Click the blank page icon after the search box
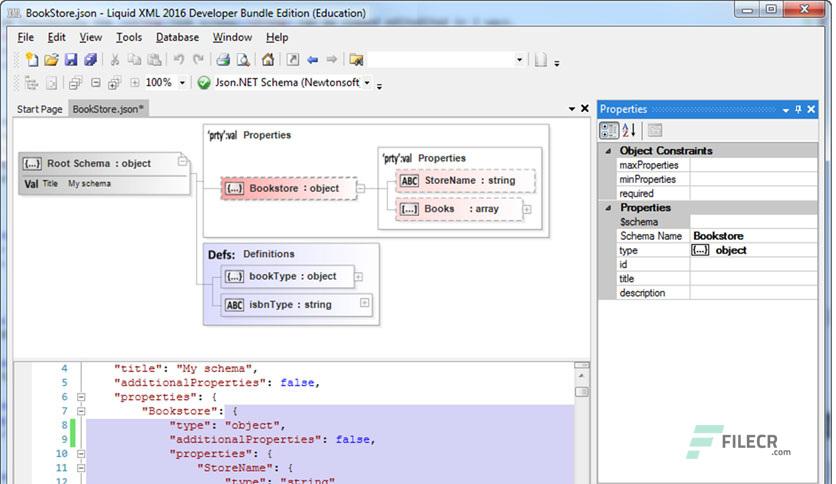This screenshot has height=484, width=836. click(541, 60)
